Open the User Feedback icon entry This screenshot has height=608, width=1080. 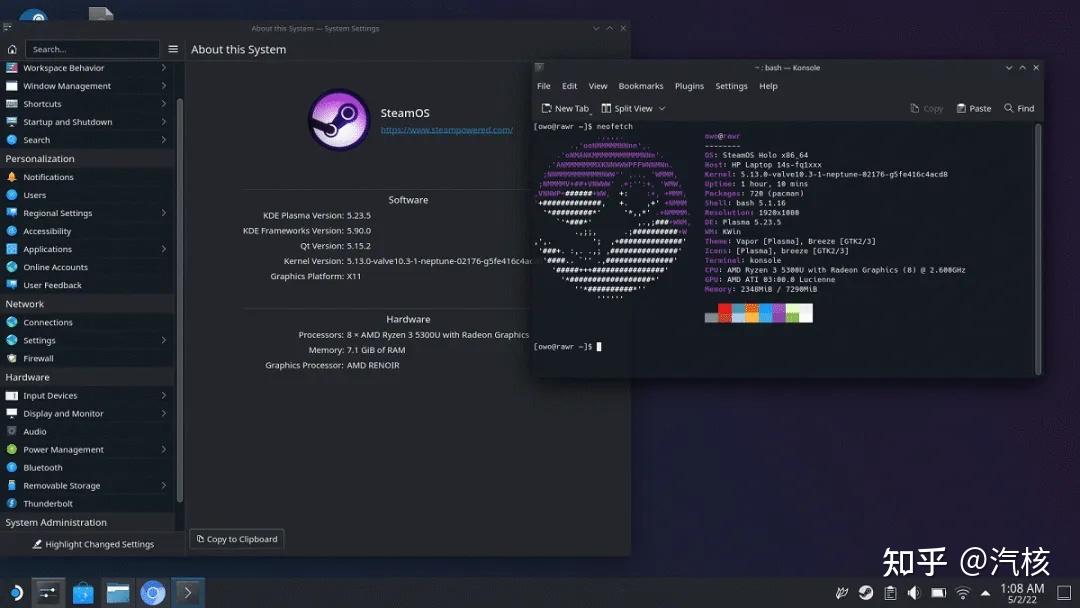[x=12, y=284]
